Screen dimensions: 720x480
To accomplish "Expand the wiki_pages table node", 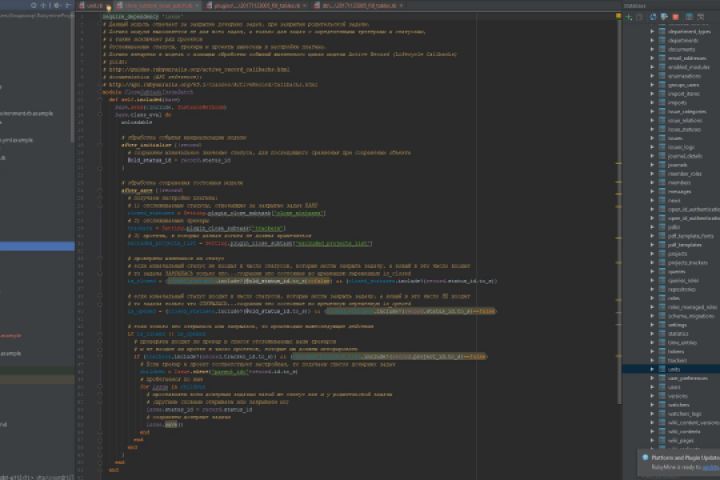I will pos(652,440).
